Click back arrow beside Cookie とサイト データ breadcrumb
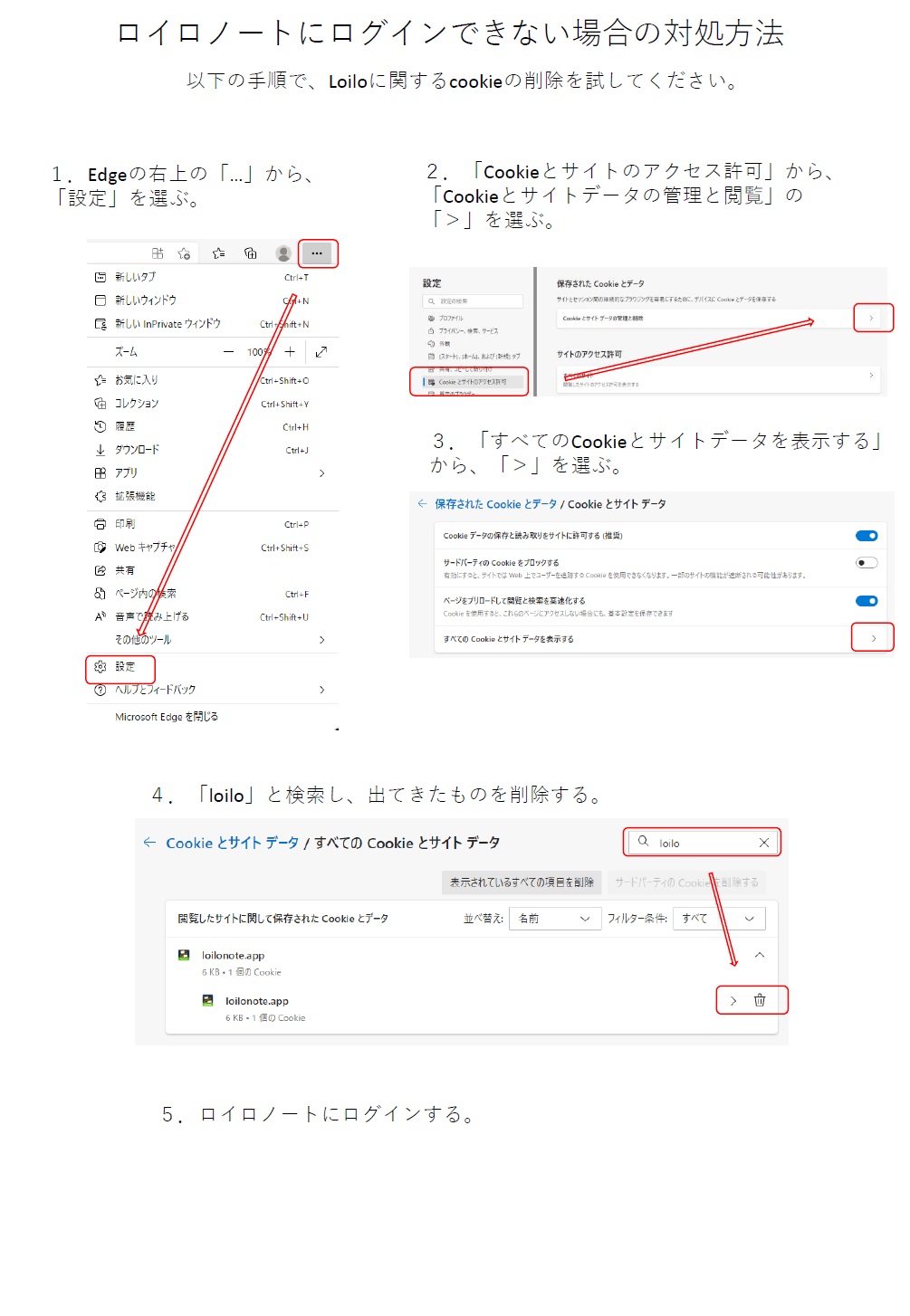Viewport: 910px width, 1316px height. (x=149, y=843)
